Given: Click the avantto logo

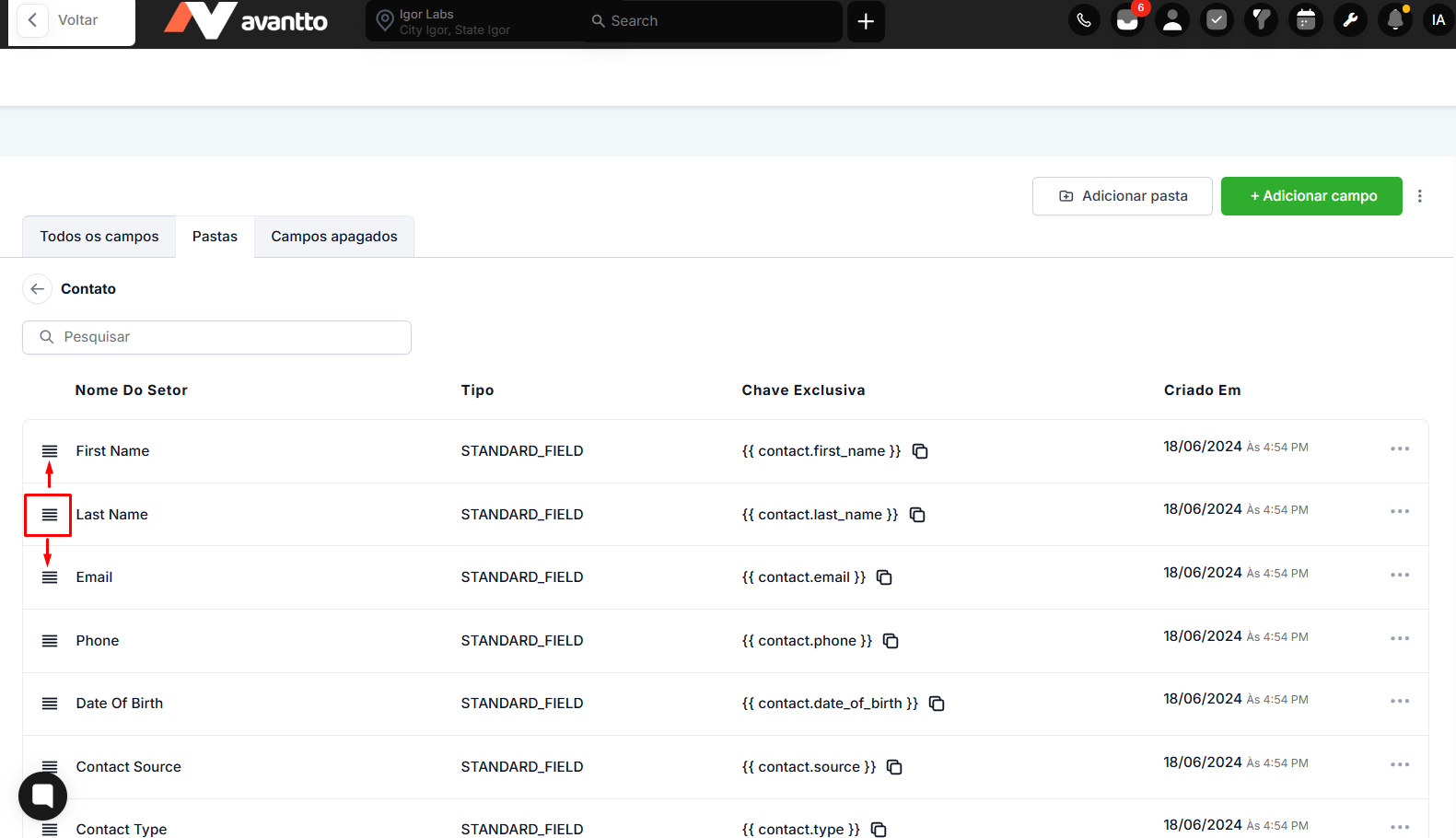Looking at the screenshot, I should click(246, 20).
